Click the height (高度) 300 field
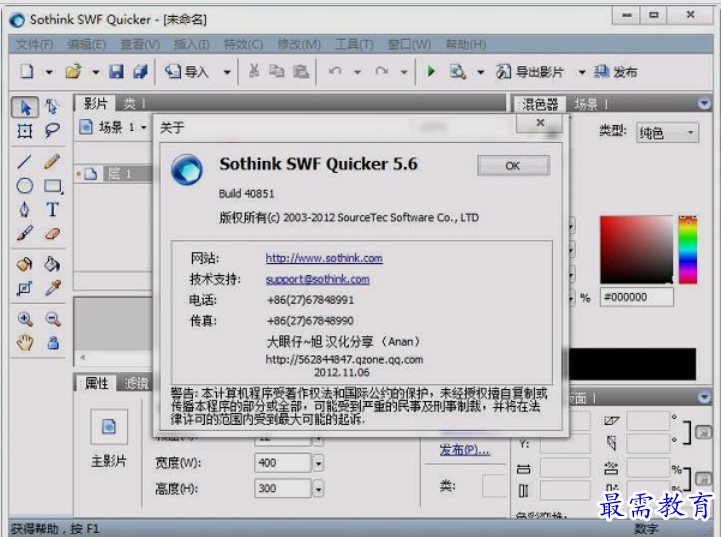The height and width of the screenshot is (537, 721). pyautogui.click(x=283, y=489)
